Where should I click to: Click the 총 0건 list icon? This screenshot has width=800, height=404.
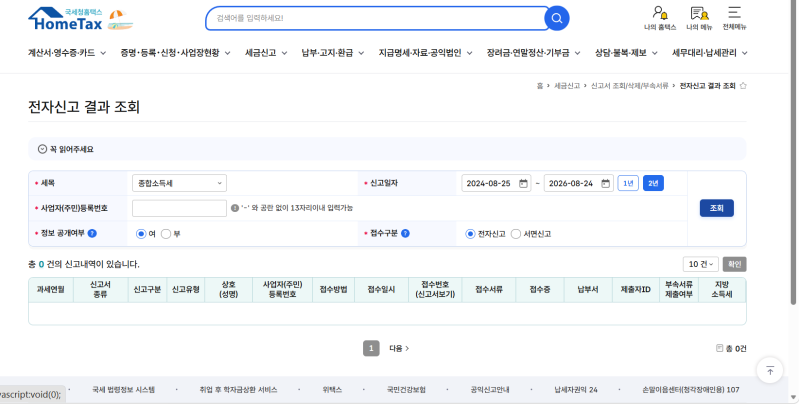pyautogui.click(x=719, y=348)
